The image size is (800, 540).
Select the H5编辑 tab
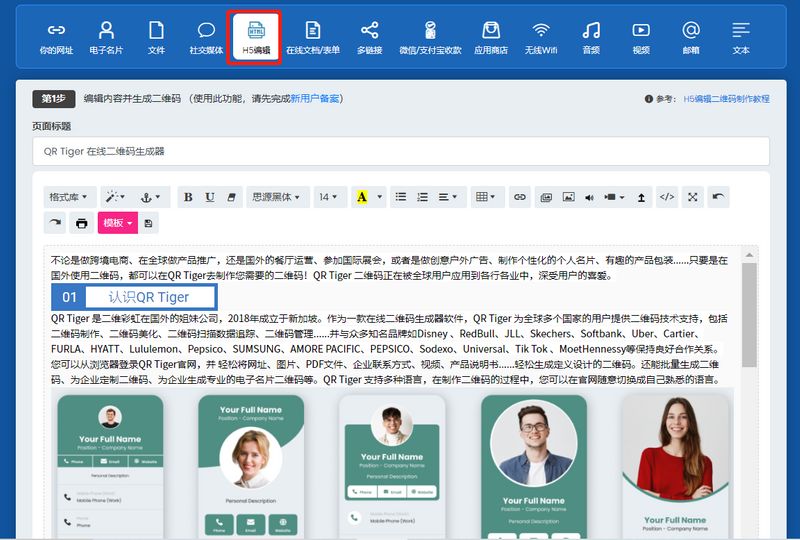[256, 38]
